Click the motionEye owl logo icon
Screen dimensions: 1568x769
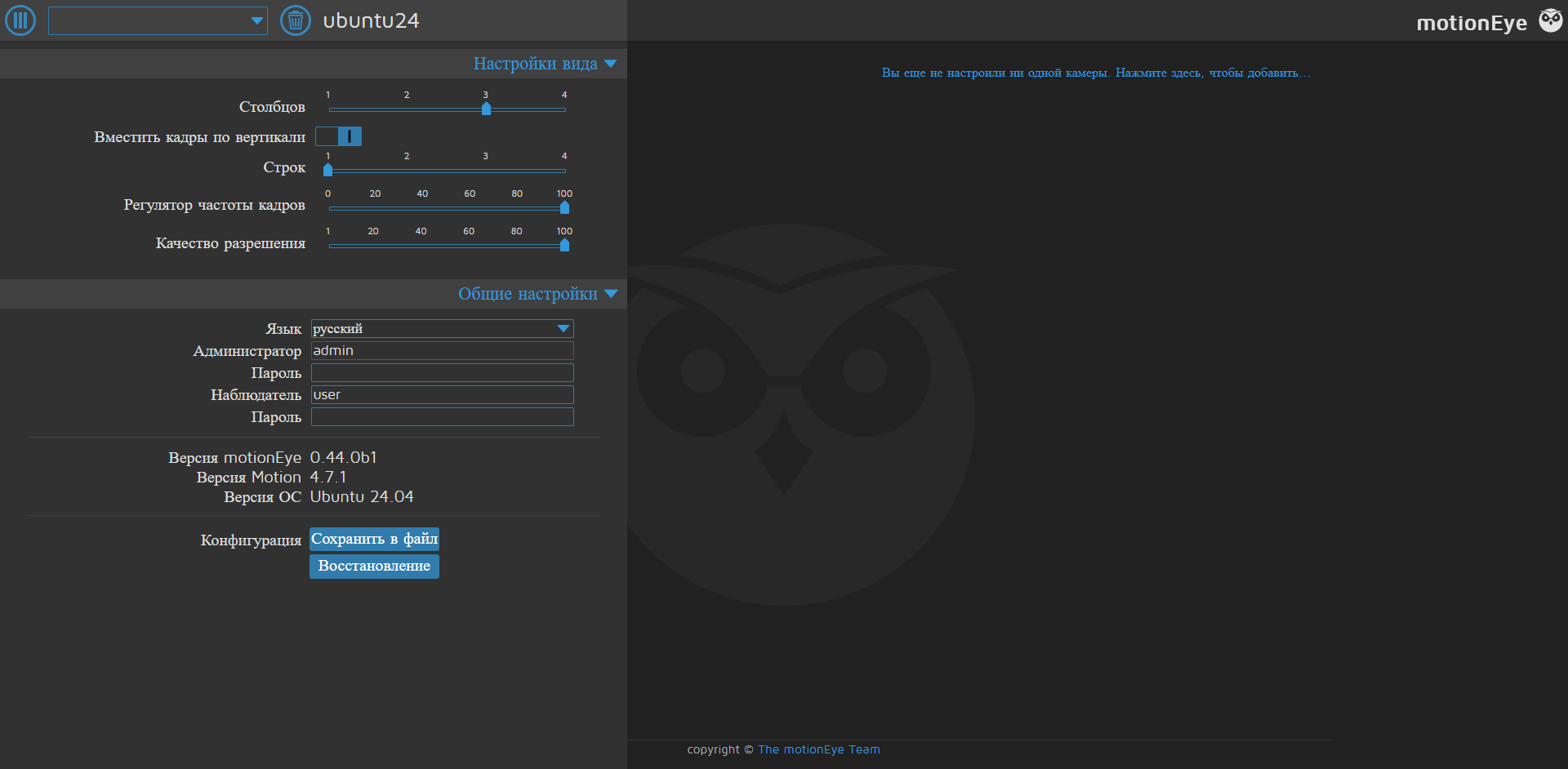click(x=1550, y=20)
